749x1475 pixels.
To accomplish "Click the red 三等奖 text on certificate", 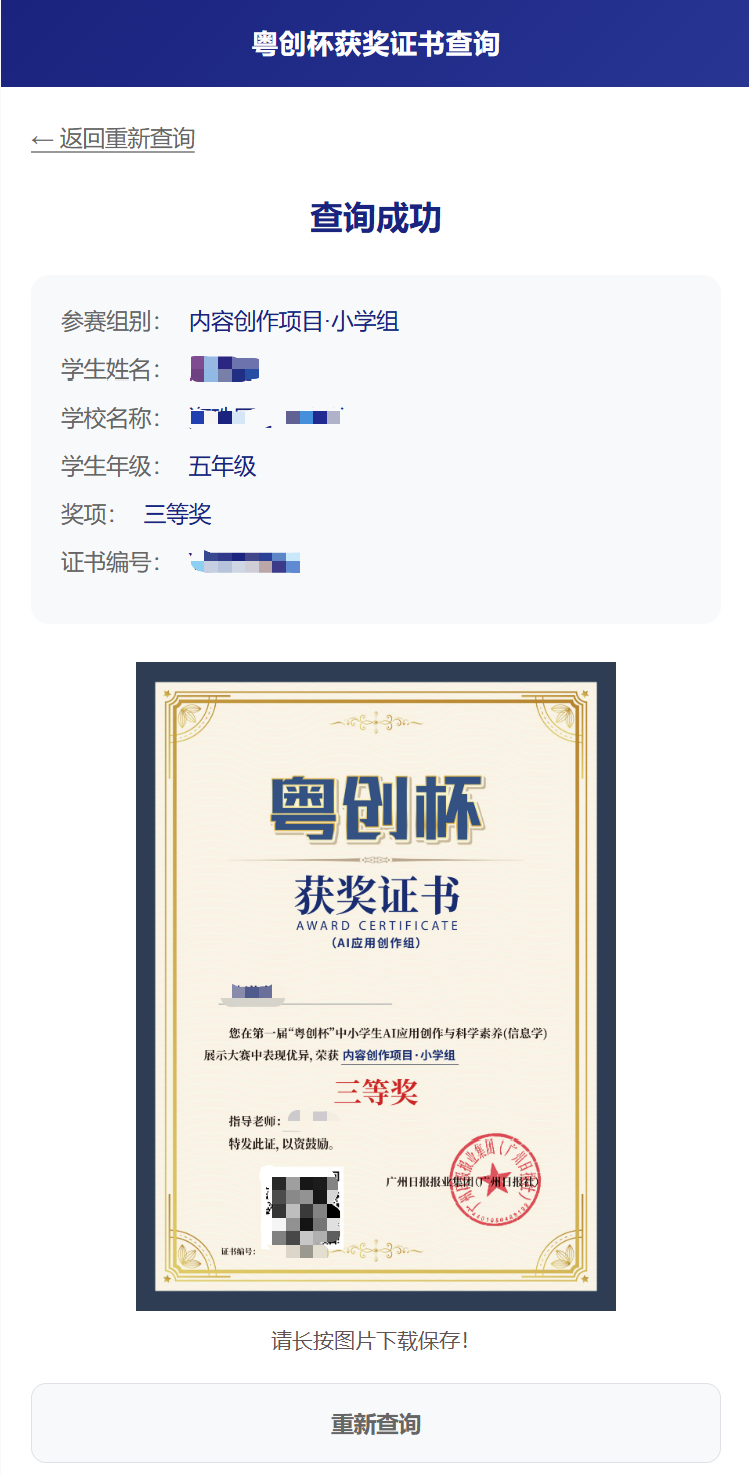I will [x=375, y=1092].
